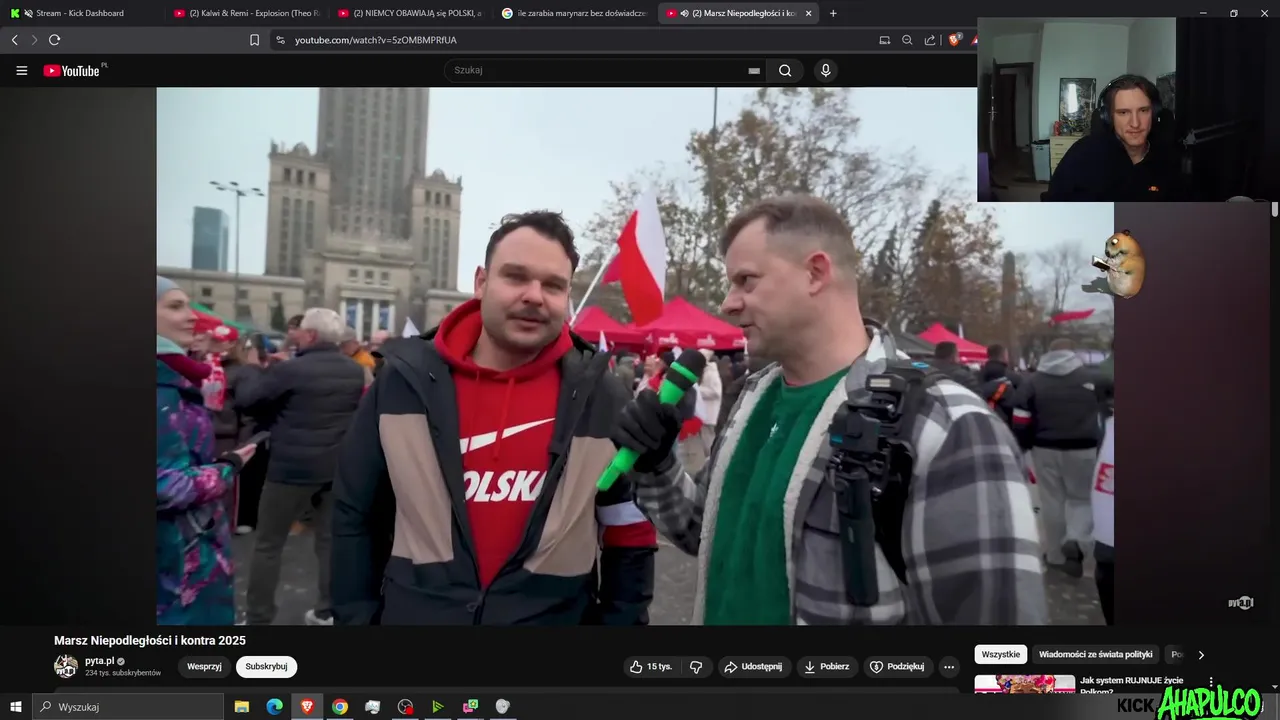Open options for the Jak system RUJNUJE video
1280x720 pixels.
[x=1211, y=683]
